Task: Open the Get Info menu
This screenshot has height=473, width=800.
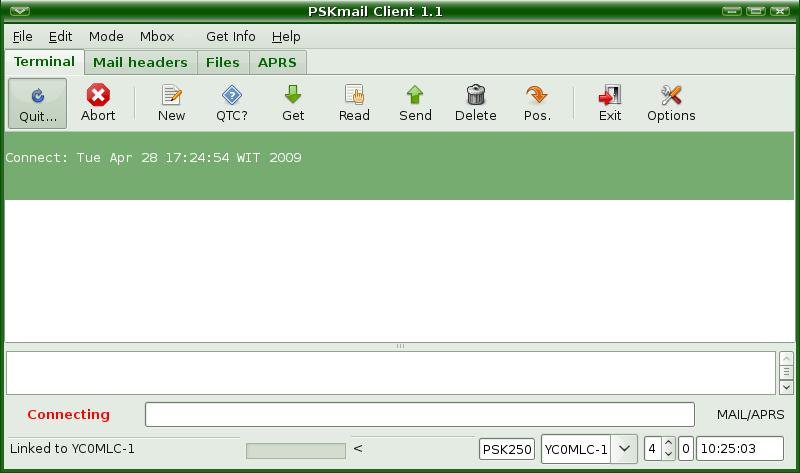Action: click(x=231, y=37)
